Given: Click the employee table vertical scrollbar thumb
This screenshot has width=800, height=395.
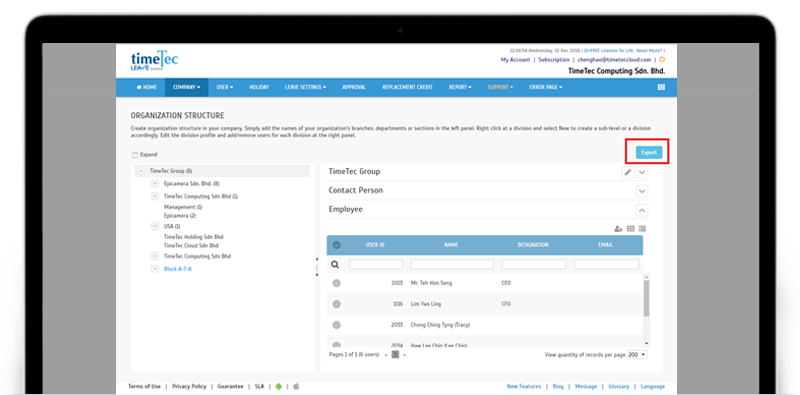Looking at the screenshot, I should [x=646, y=298].
